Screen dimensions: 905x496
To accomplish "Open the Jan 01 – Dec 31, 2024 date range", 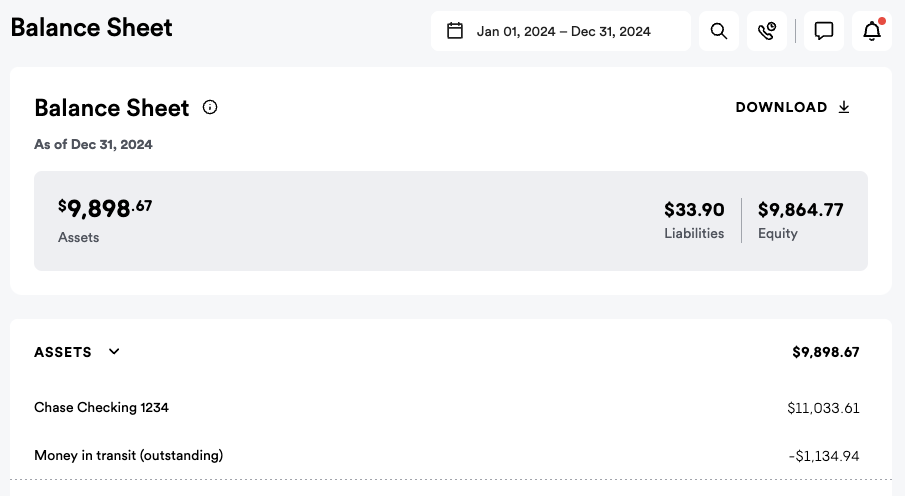I will coord(563,31).
